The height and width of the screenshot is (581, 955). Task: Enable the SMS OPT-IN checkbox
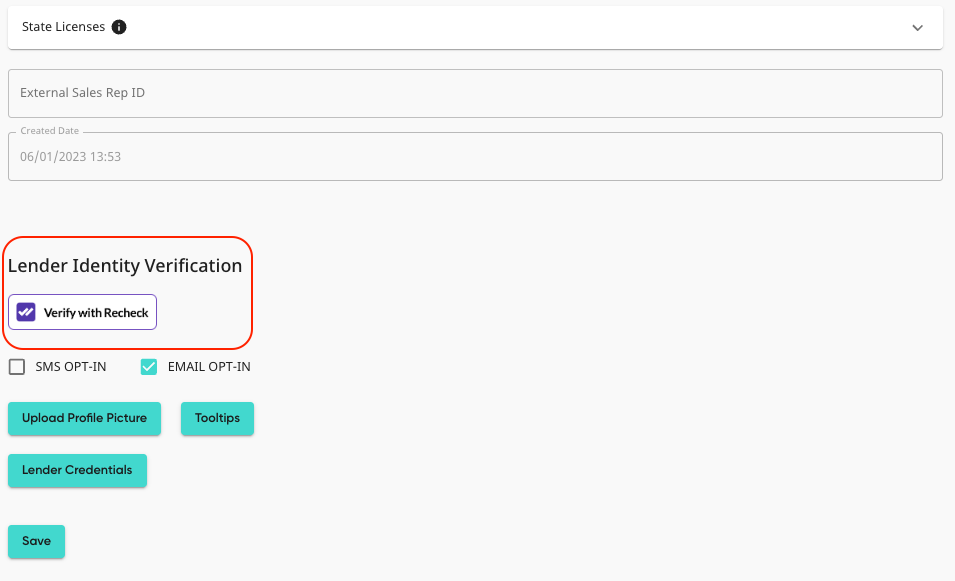(x=16, y=366)
